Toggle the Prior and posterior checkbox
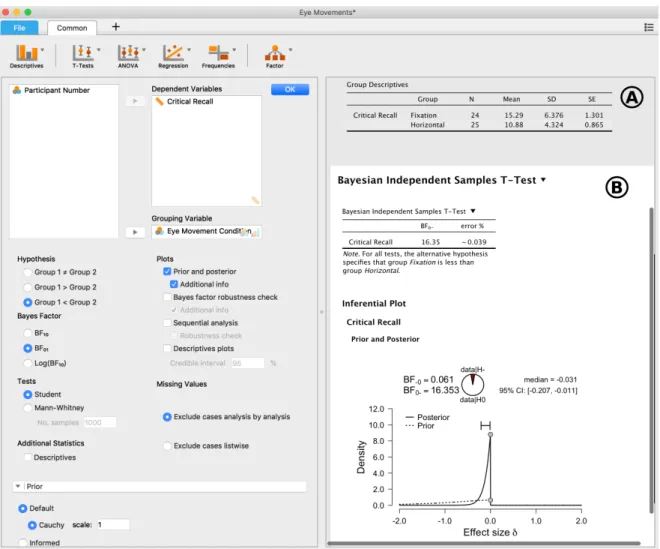Image resolution: width=660 pixels, height=549 pixels. (167, 272)
